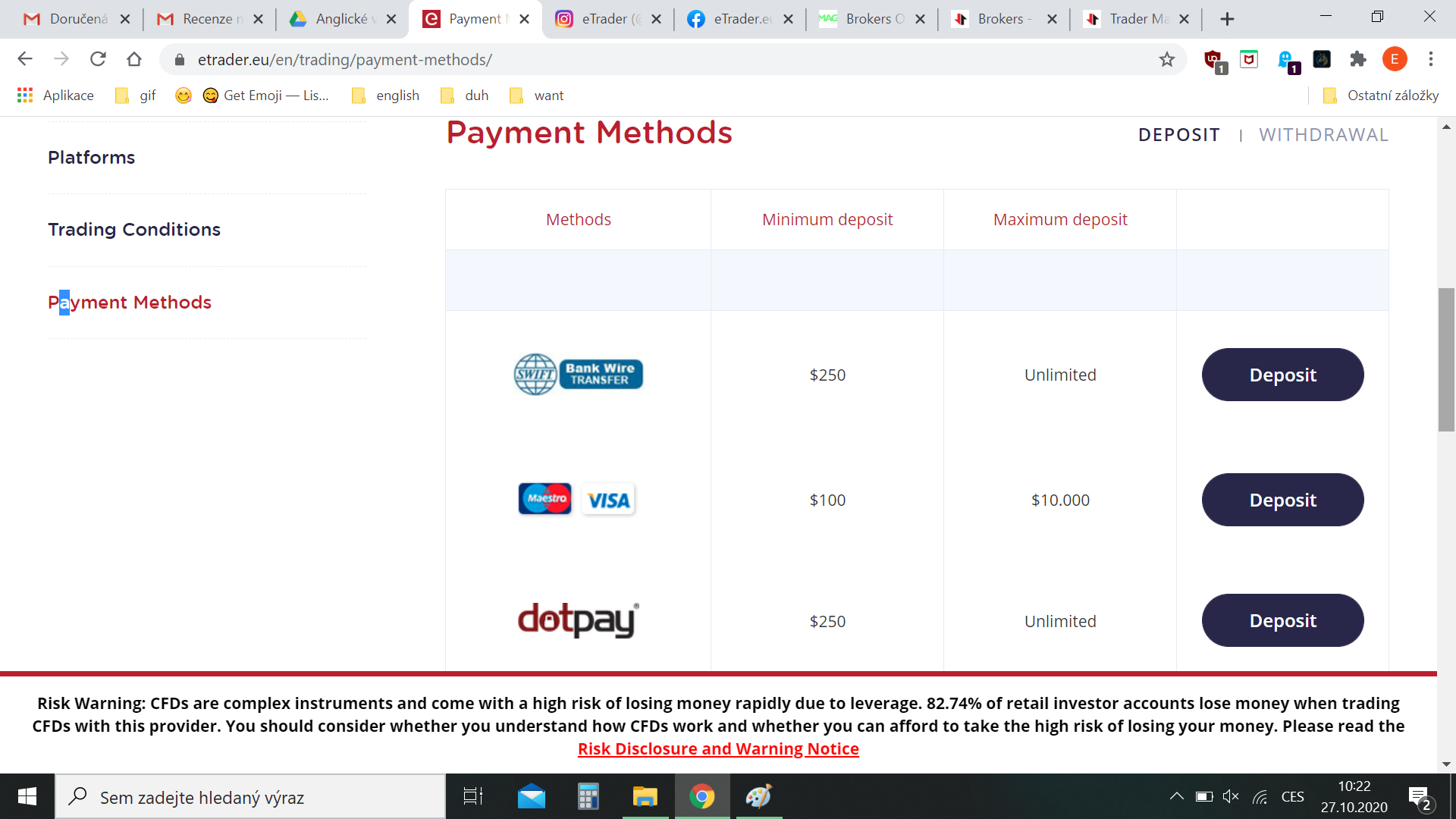This screenshot has width=1456, height=819.
Task: Open the Risk Disclosure and Warning Notice link
Action: (718, 749)
